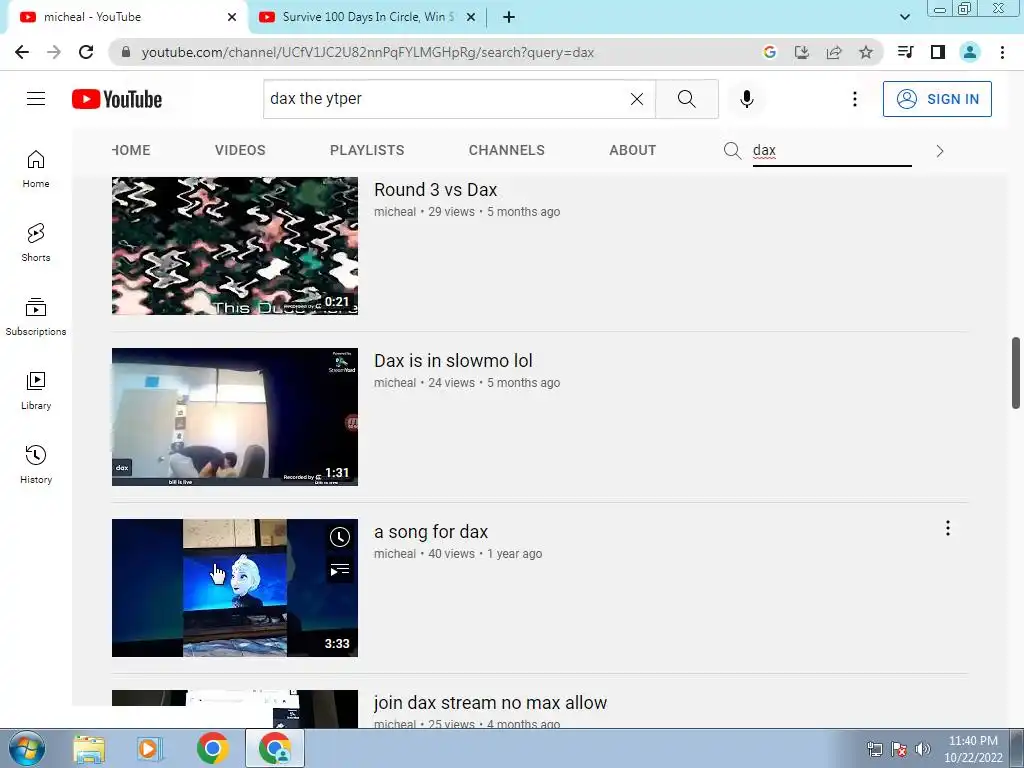This screenshot has width=1024, height=768.
Task: Switch to the CHANNELS tab
Action: click(x=507, y=150)
